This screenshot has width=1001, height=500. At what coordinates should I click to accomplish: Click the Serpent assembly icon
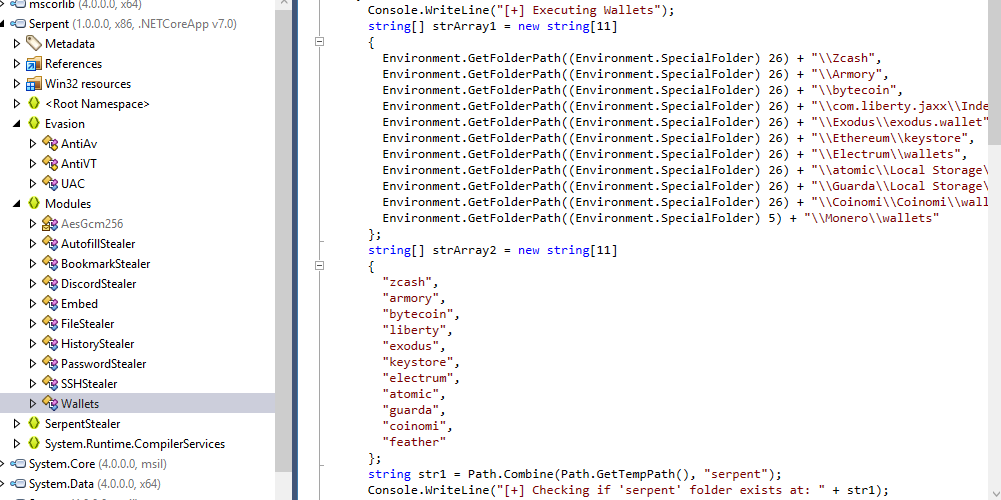click(18, 24)
